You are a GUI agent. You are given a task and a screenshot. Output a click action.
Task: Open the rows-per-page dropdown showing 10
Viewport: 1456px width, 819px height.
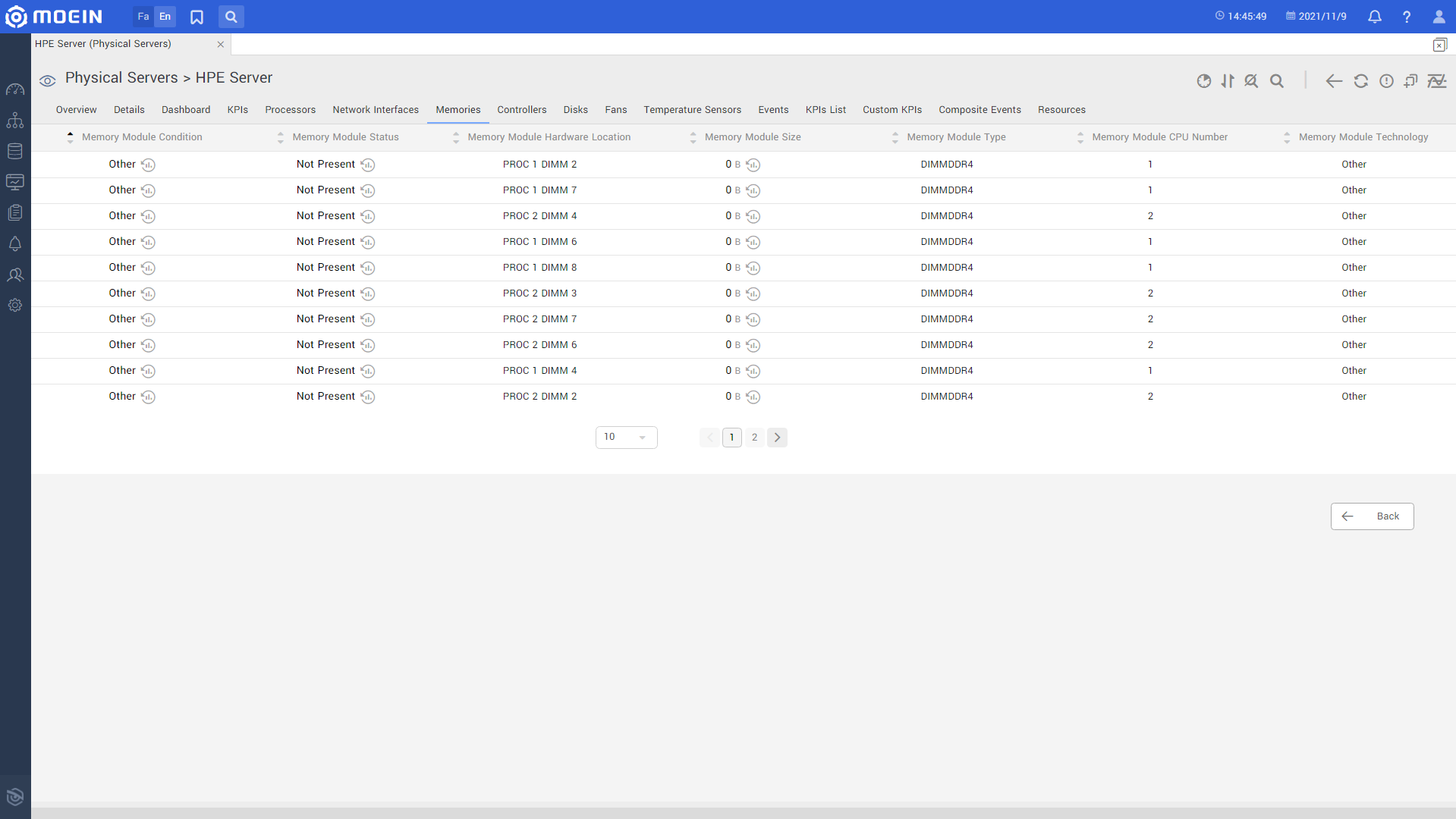626,438
